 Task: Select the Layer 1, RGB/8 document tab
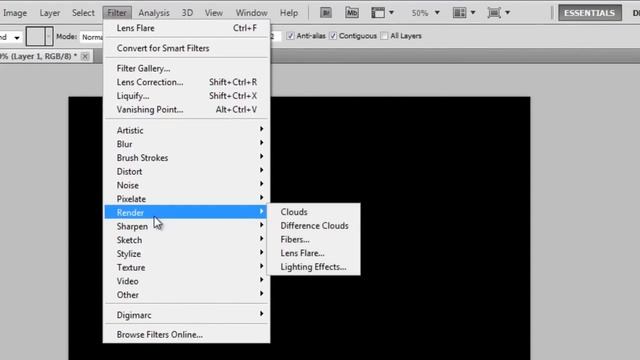click(x=39, y=56)
